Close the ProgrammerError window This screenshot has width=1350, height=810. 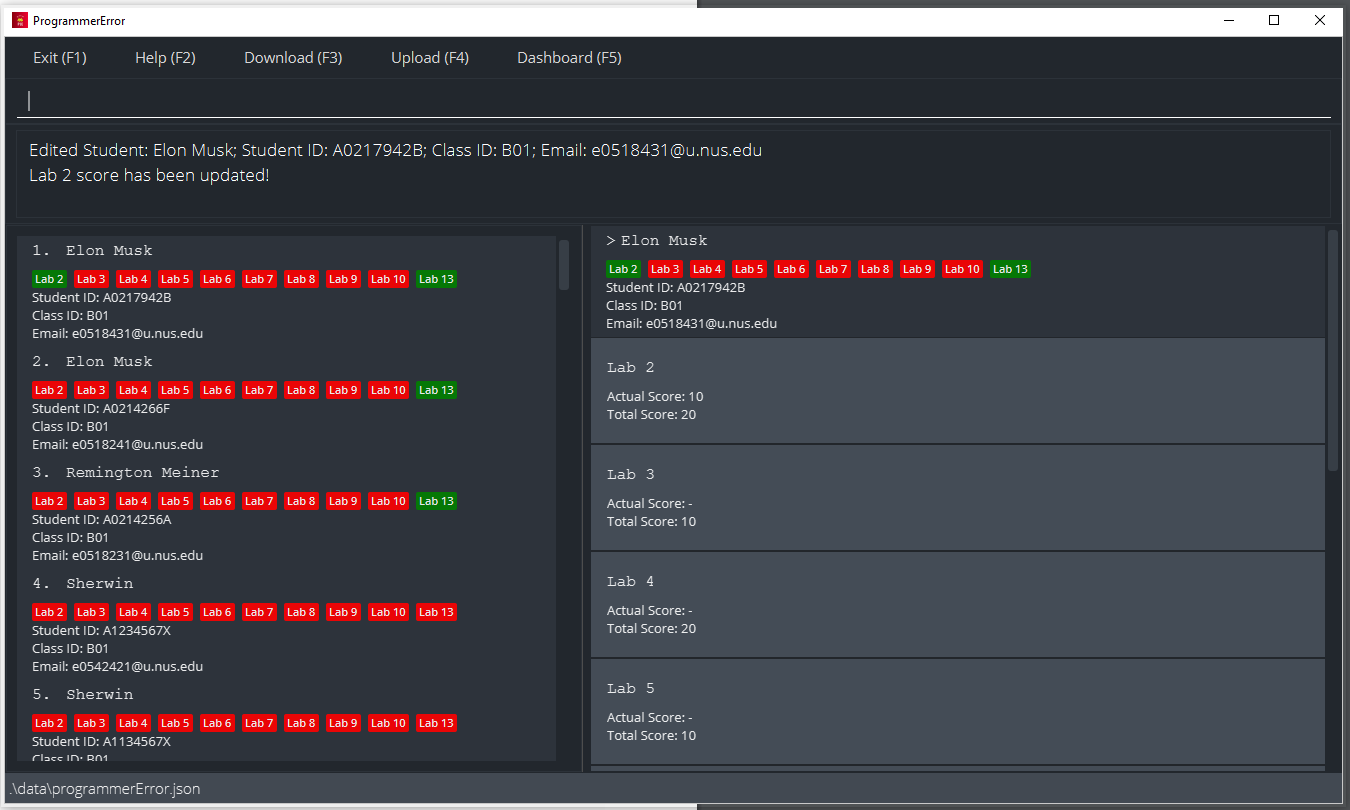coord(1320,20)
